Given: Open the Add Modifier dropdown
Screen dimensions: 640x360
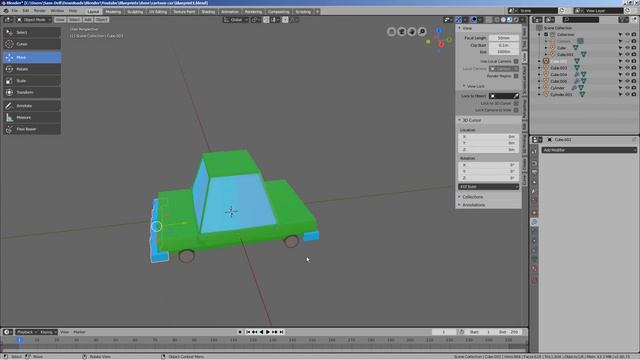Looking at the screenshot, I should [589, 150].
